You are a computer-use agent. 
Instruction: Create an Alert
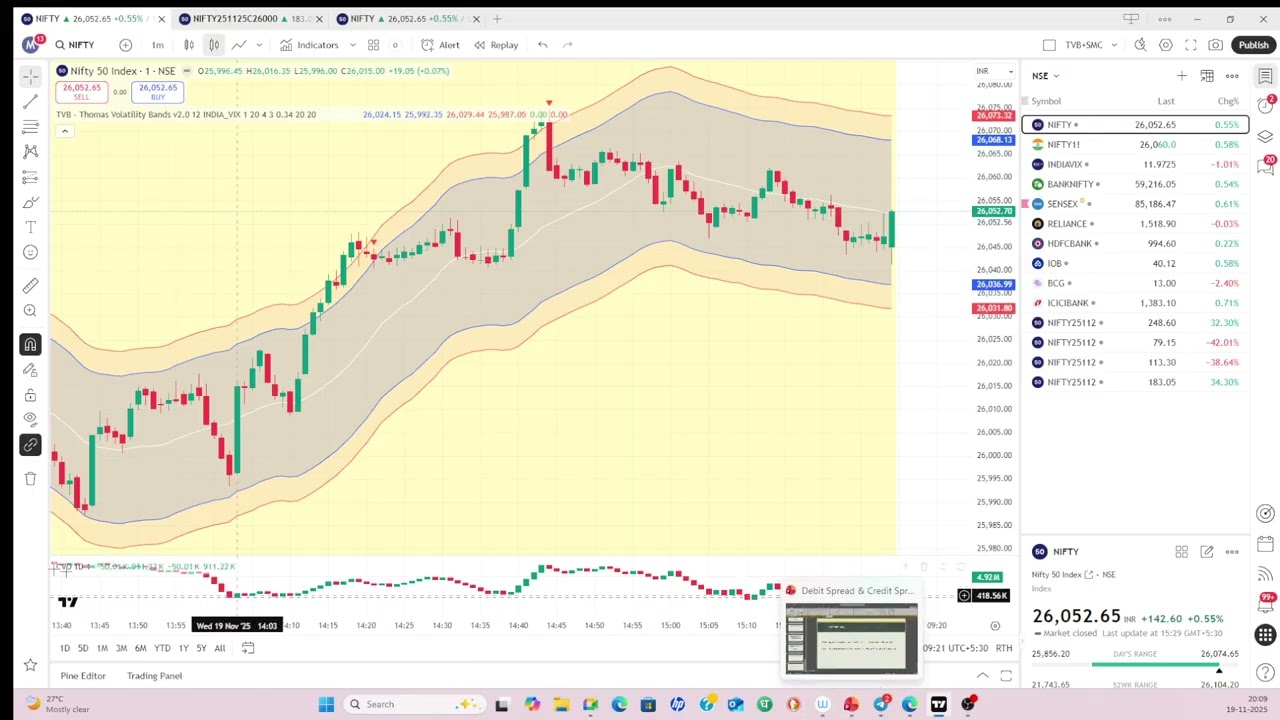pos(440,45)
